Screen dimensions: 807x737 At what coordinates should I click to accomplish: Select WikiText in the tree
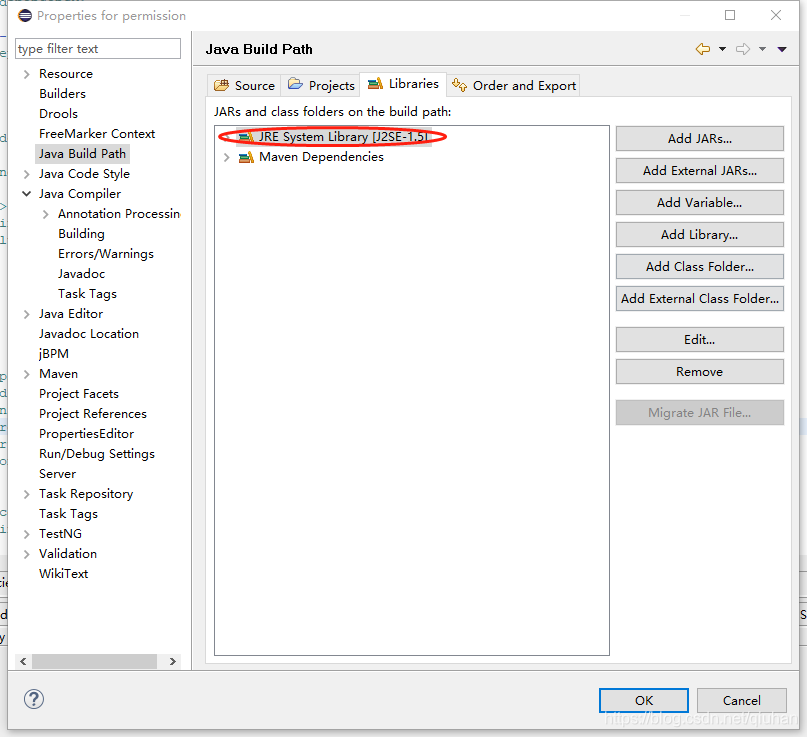coord(63,574)
